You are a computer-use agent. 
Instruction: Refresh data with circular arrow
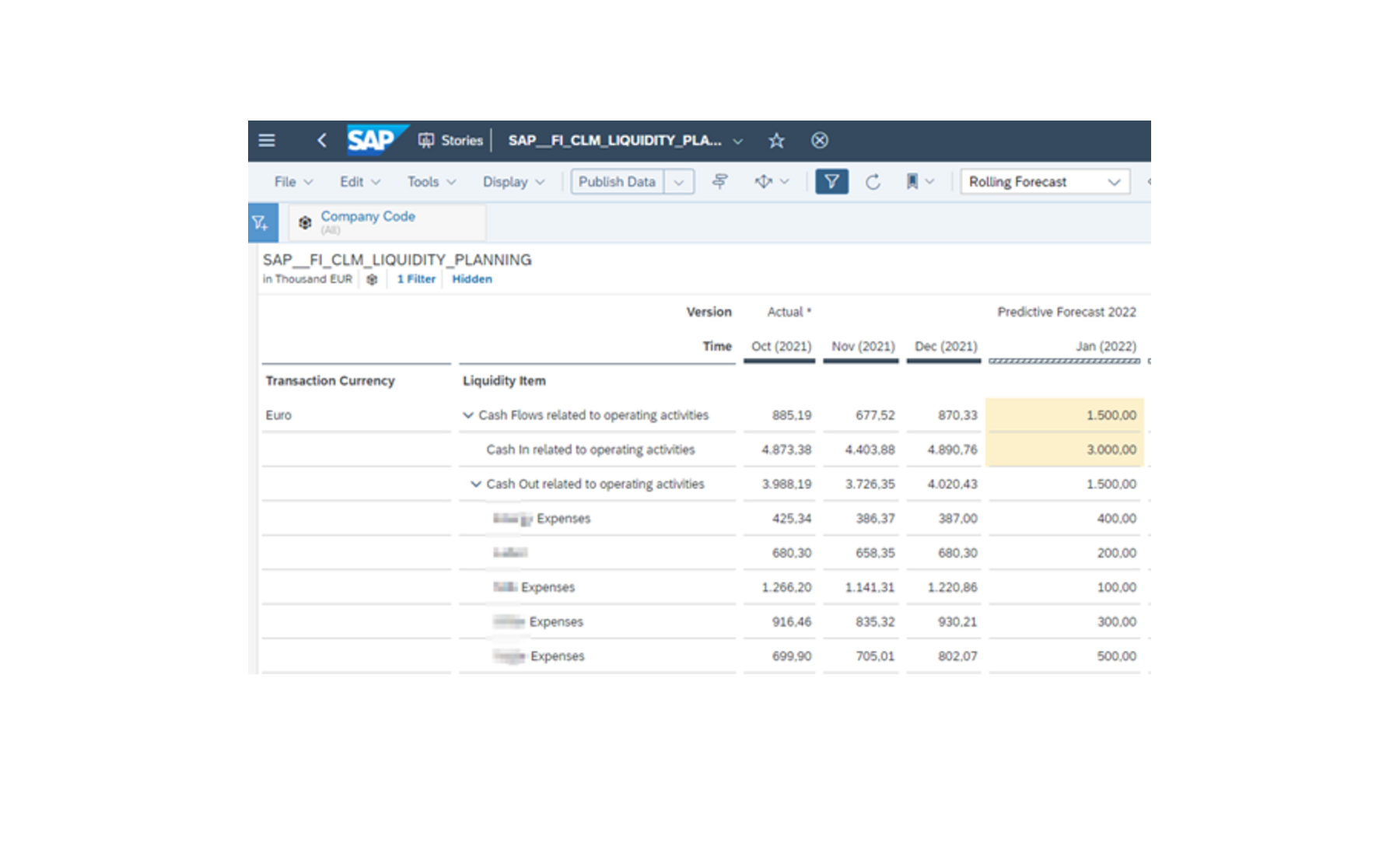coord(873,182)
